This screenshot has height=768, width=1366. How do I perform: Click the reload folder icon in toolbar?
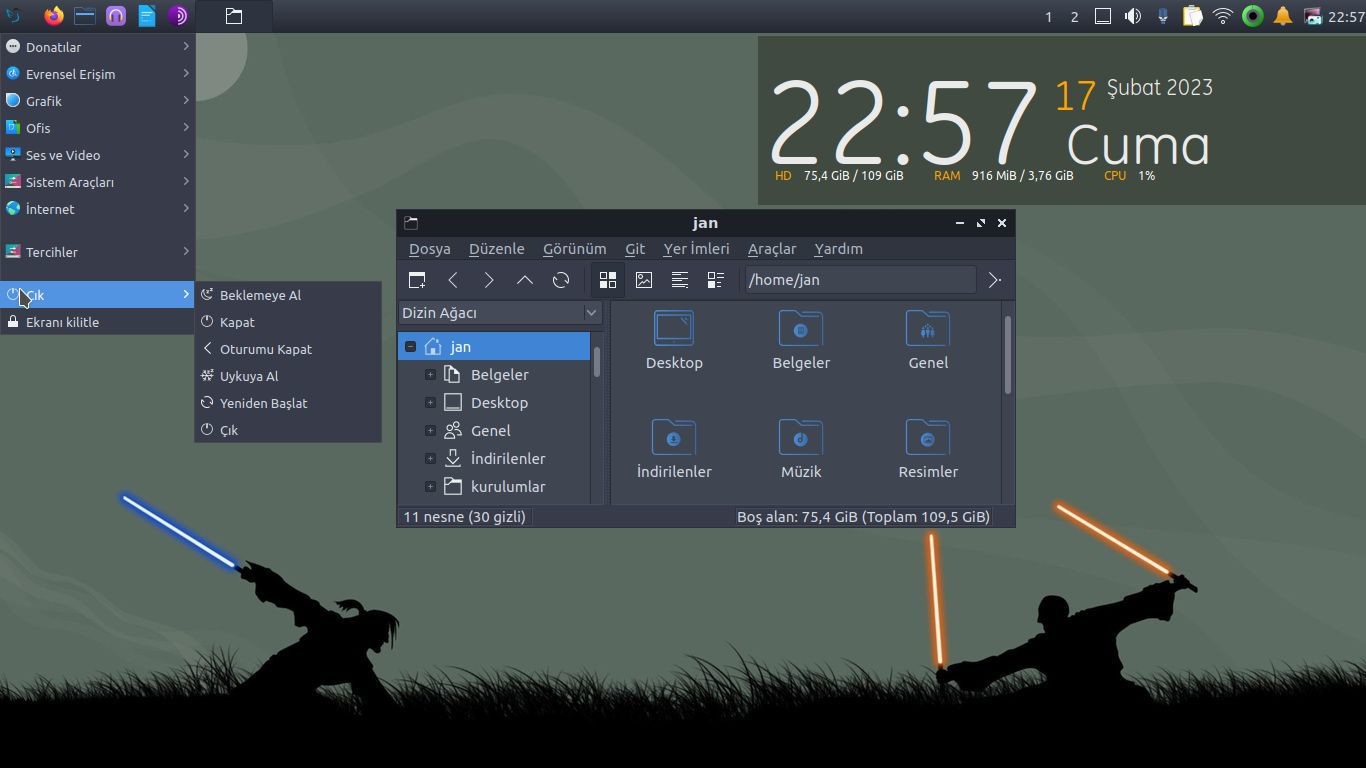click(561, 280)
